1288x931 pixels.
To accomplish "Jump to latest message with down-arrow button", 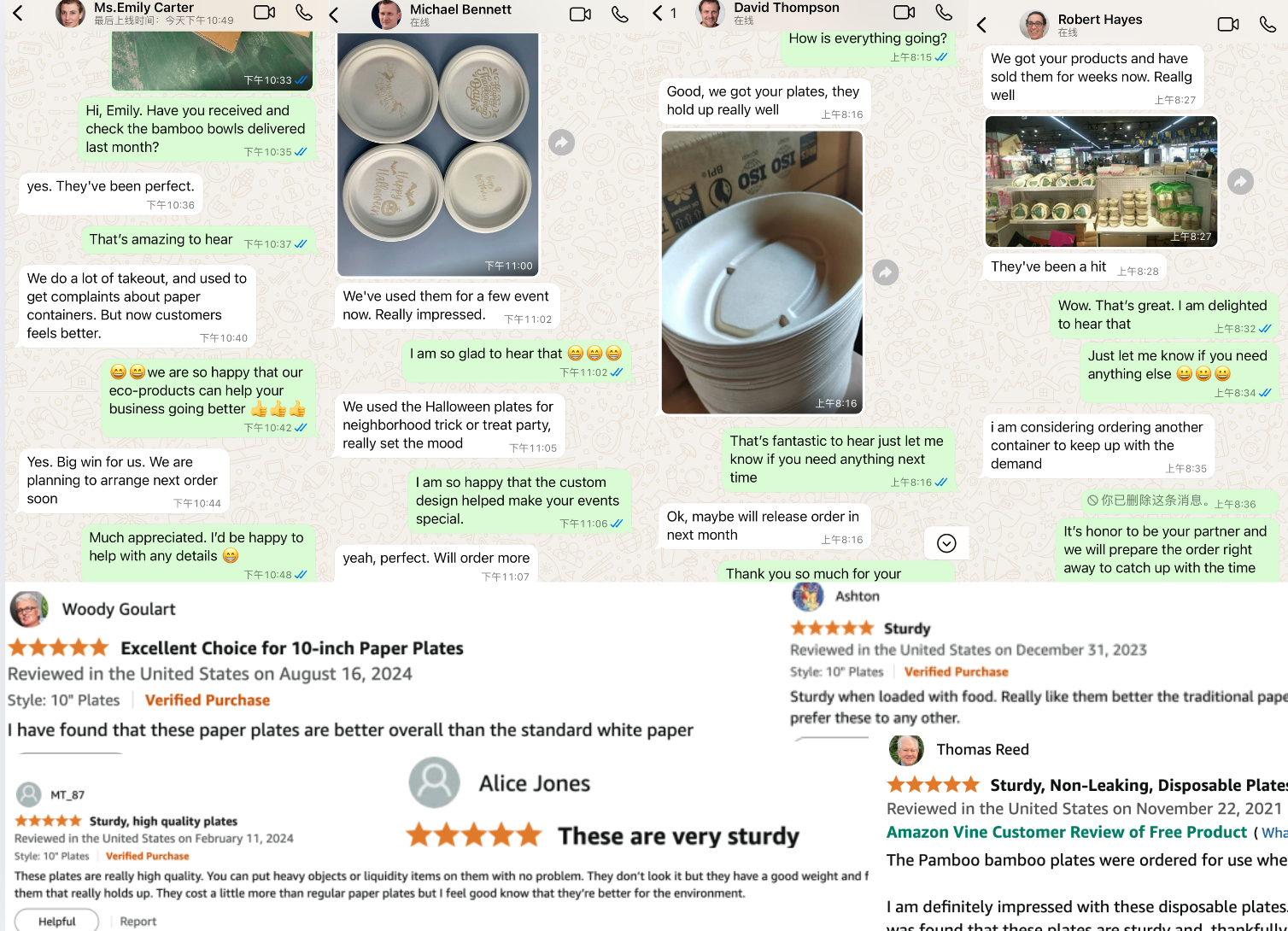I will coord(946,543).
